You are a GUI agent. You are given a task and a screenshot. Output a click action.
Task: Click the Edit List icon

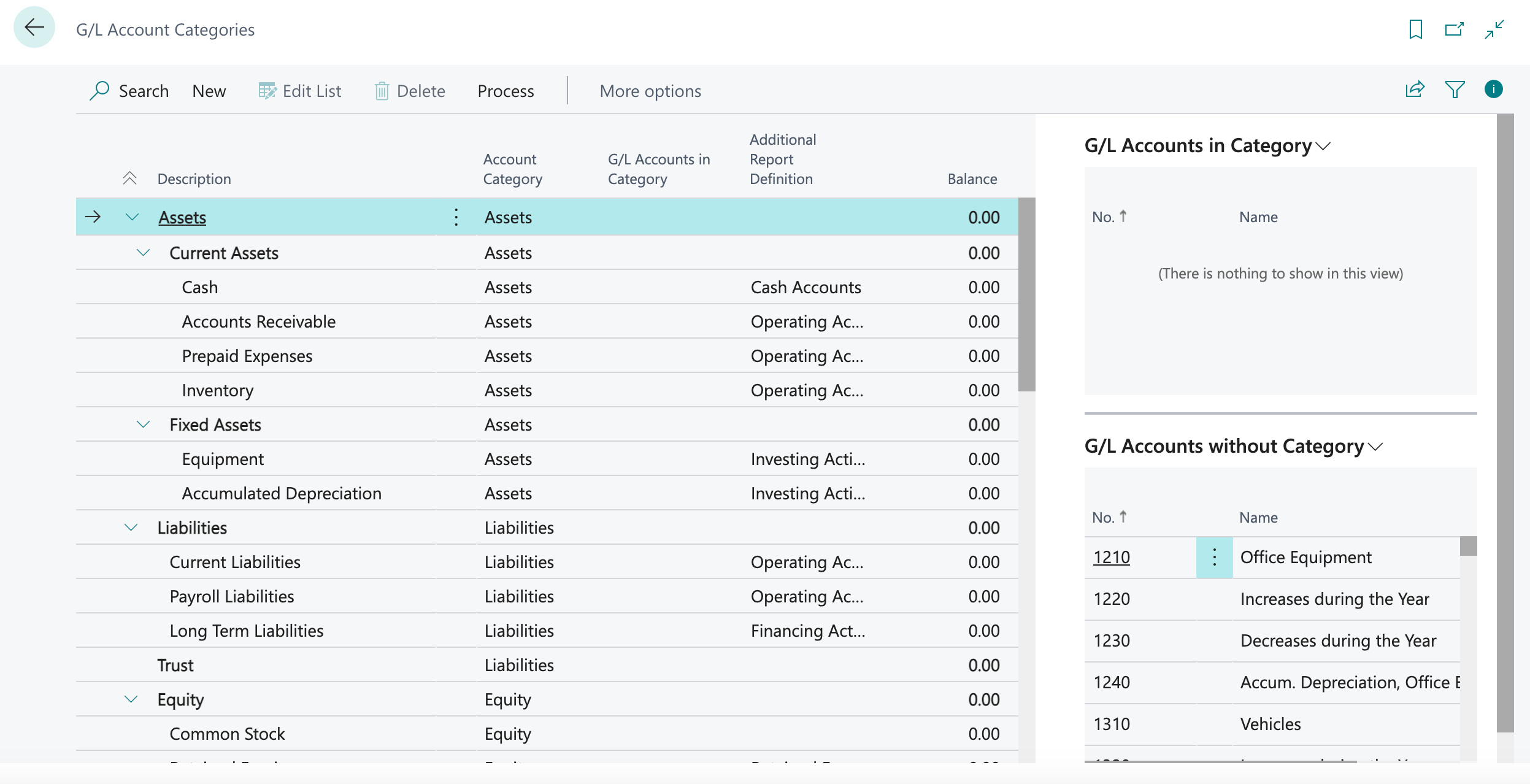(267, 91)
